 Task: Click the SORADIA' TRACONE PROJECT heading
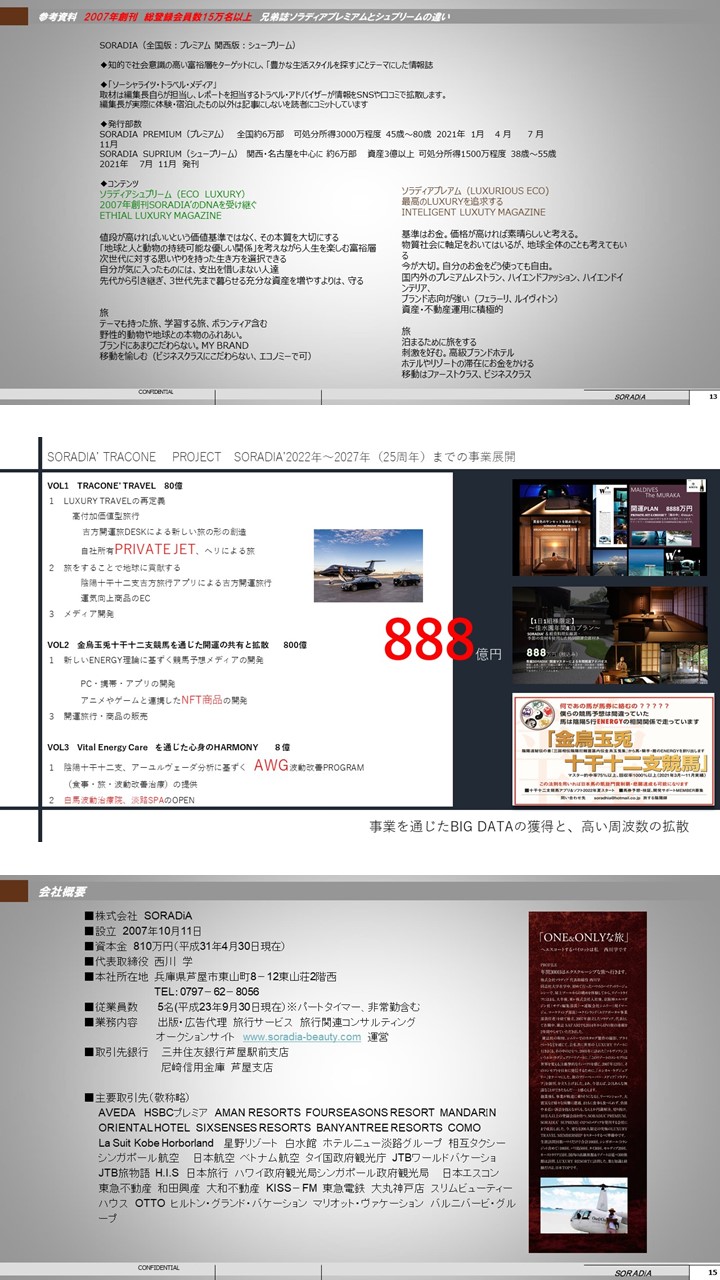pos(281,457)
